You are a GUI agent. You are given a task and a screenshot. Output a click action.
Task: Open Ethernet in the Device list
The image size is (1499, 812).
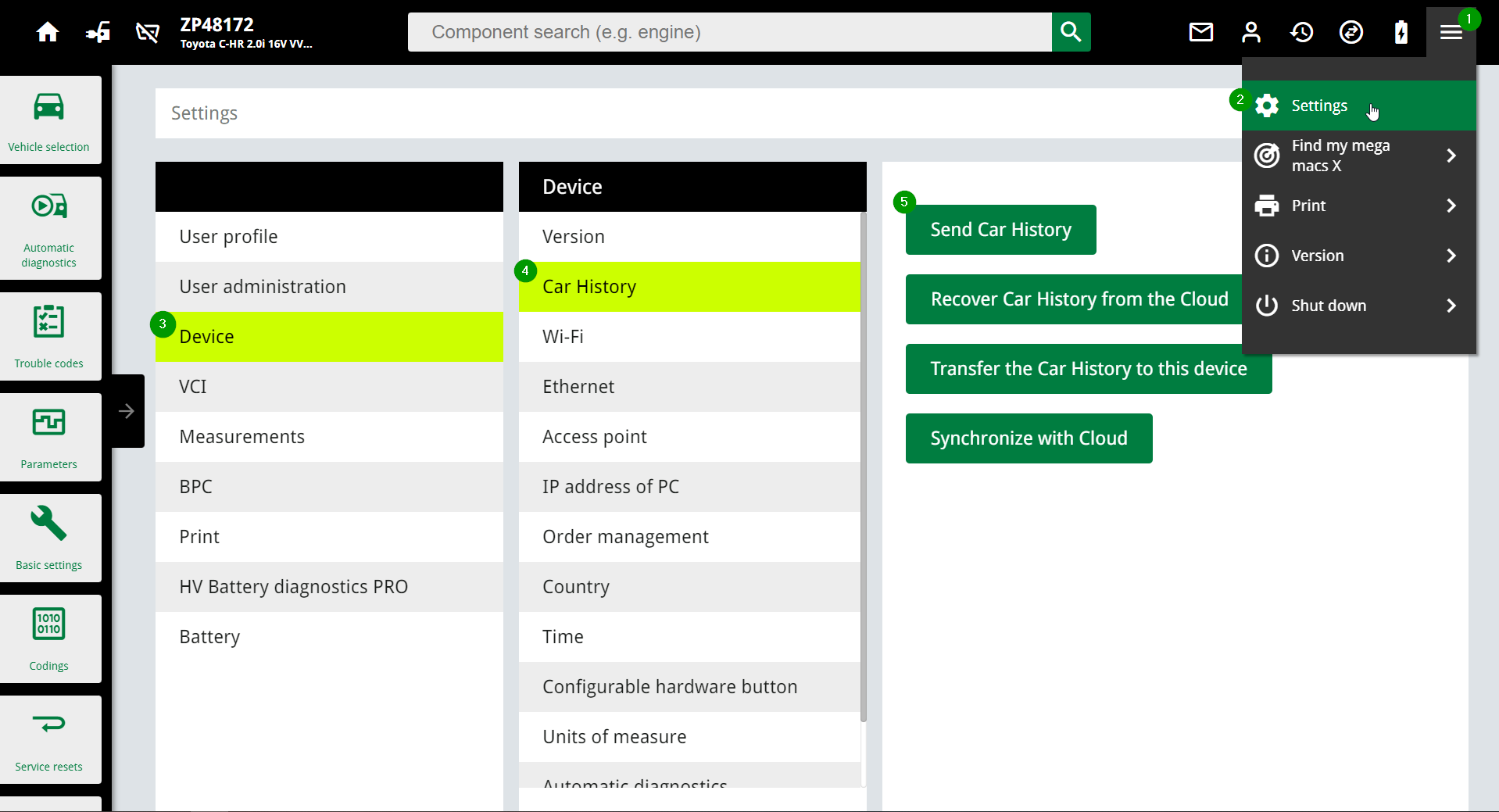click(689, 387)
